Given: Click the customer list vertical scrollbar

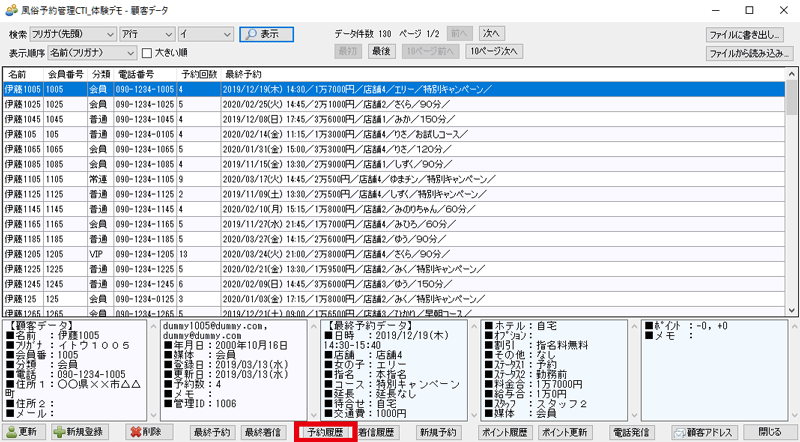Looking at the screenshot, I should (791, 200).
